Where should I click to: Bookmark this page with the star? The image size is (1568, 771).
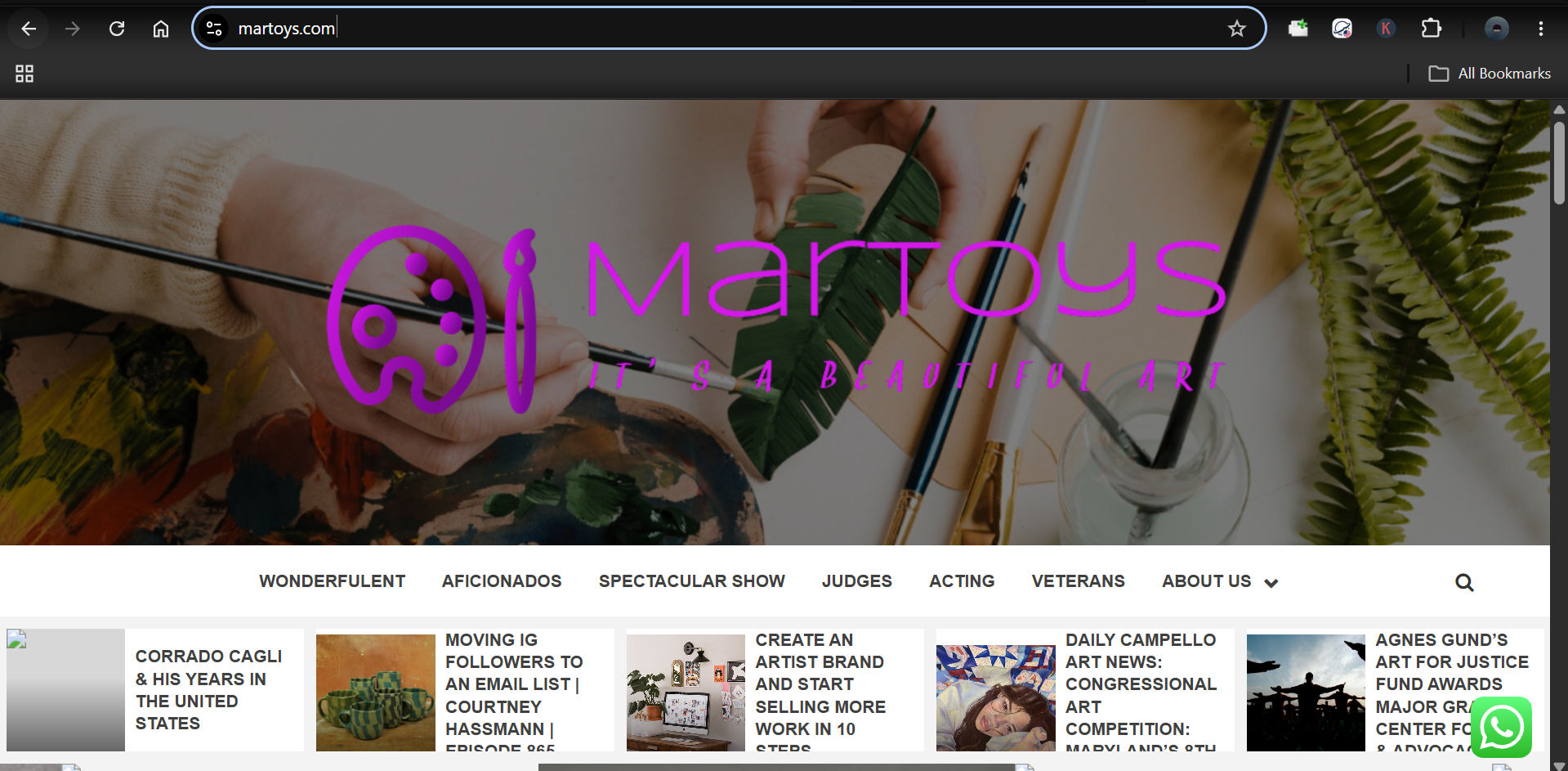1236,29
